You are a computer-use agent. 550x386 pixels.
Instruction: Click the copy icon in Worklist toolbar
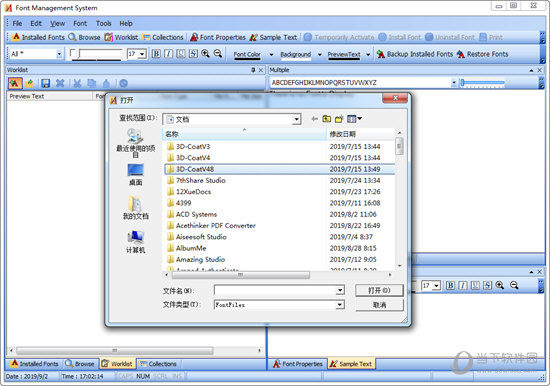pos(92,83)
